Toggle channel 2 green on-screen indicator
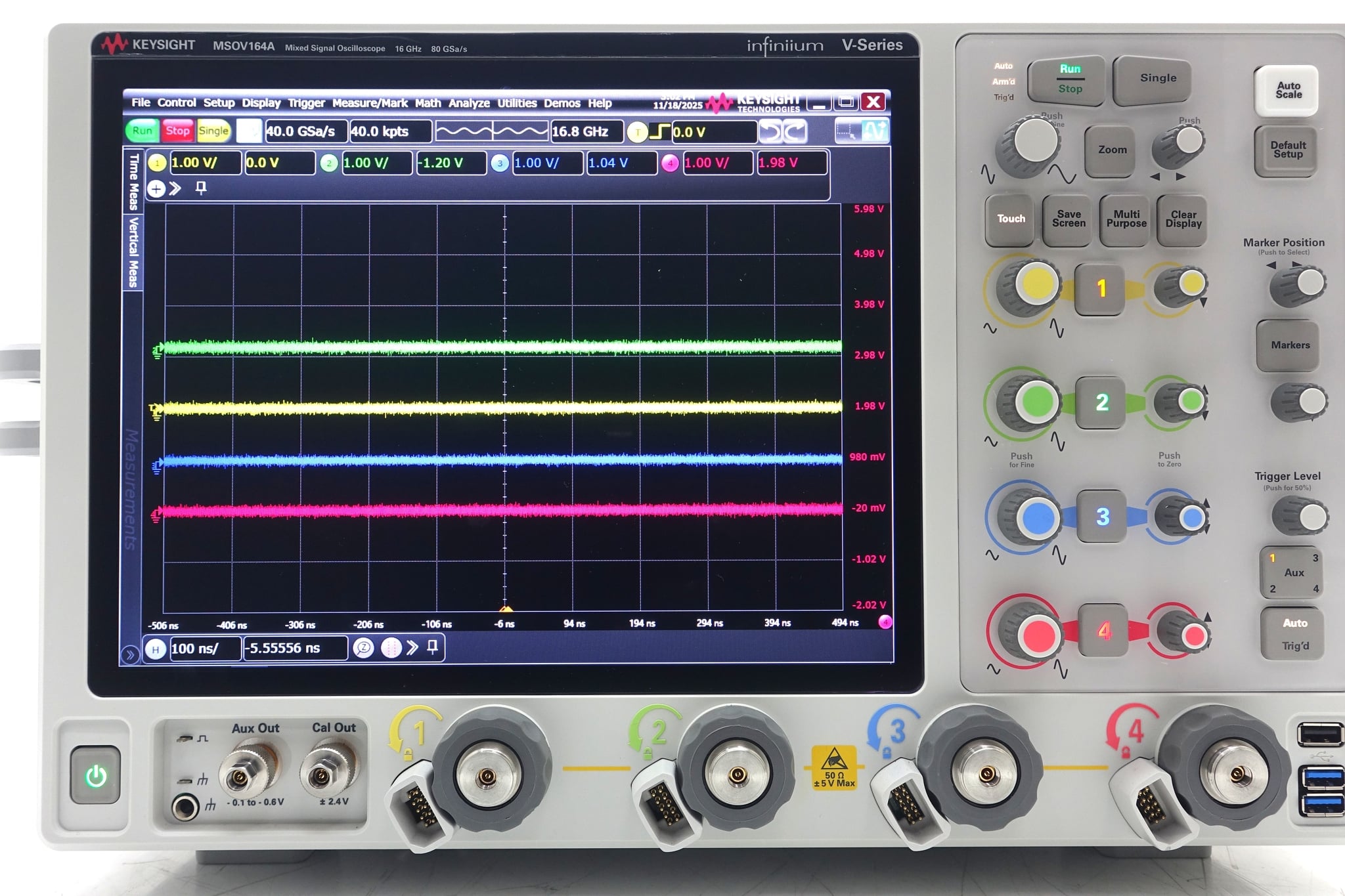Image resolution: width=1345 pixels, height=896 pixels. 329,163
